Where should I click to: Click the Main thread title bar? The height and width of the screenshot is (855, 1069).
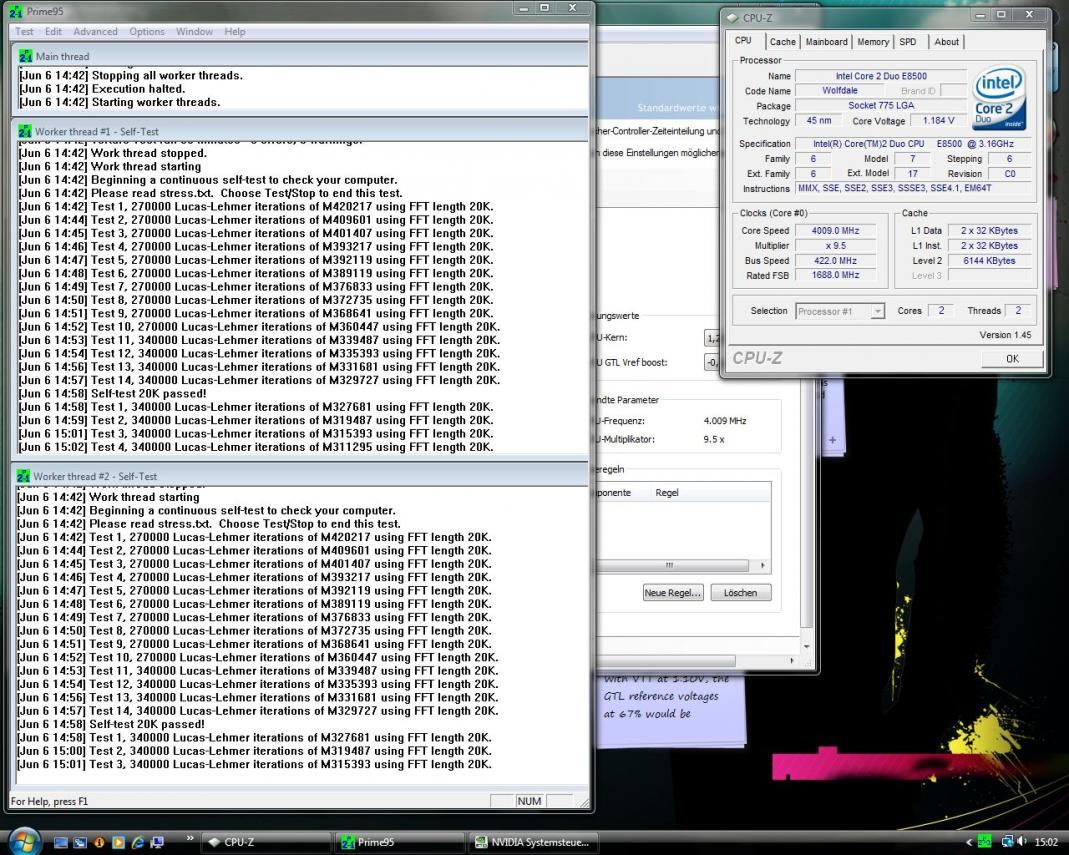(300, 57)
